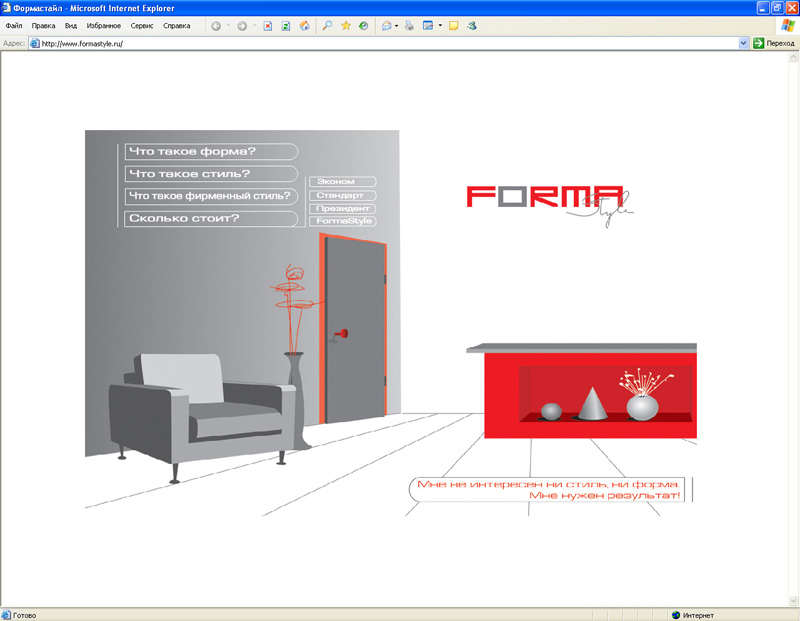This screenshot has width=800, height=621.
Task: Open the Search pane magnifier
Action: coord(328,26)
